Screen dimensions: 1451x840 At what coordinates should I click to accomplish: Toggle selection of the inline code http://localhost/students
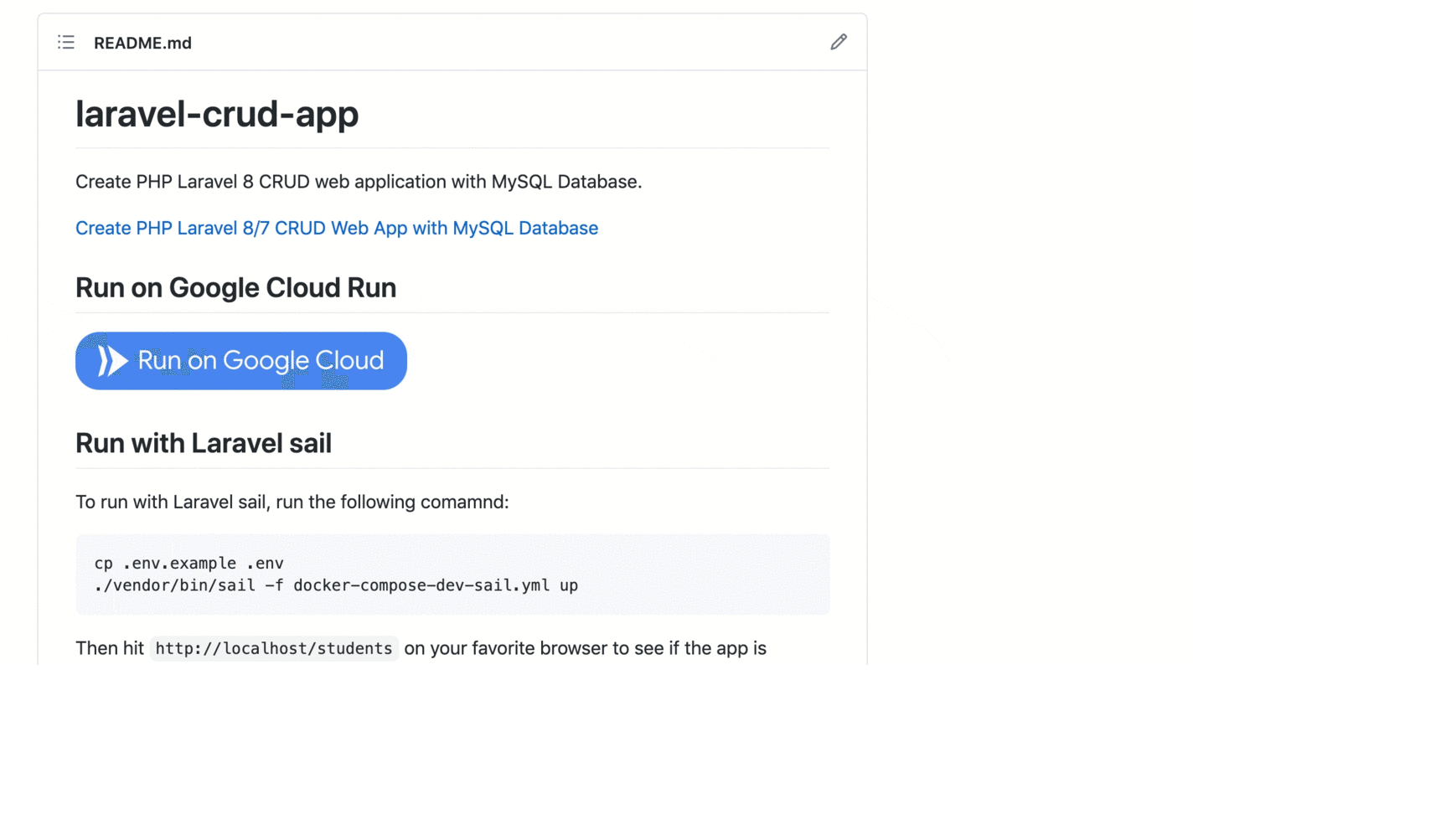coord(272,647)
